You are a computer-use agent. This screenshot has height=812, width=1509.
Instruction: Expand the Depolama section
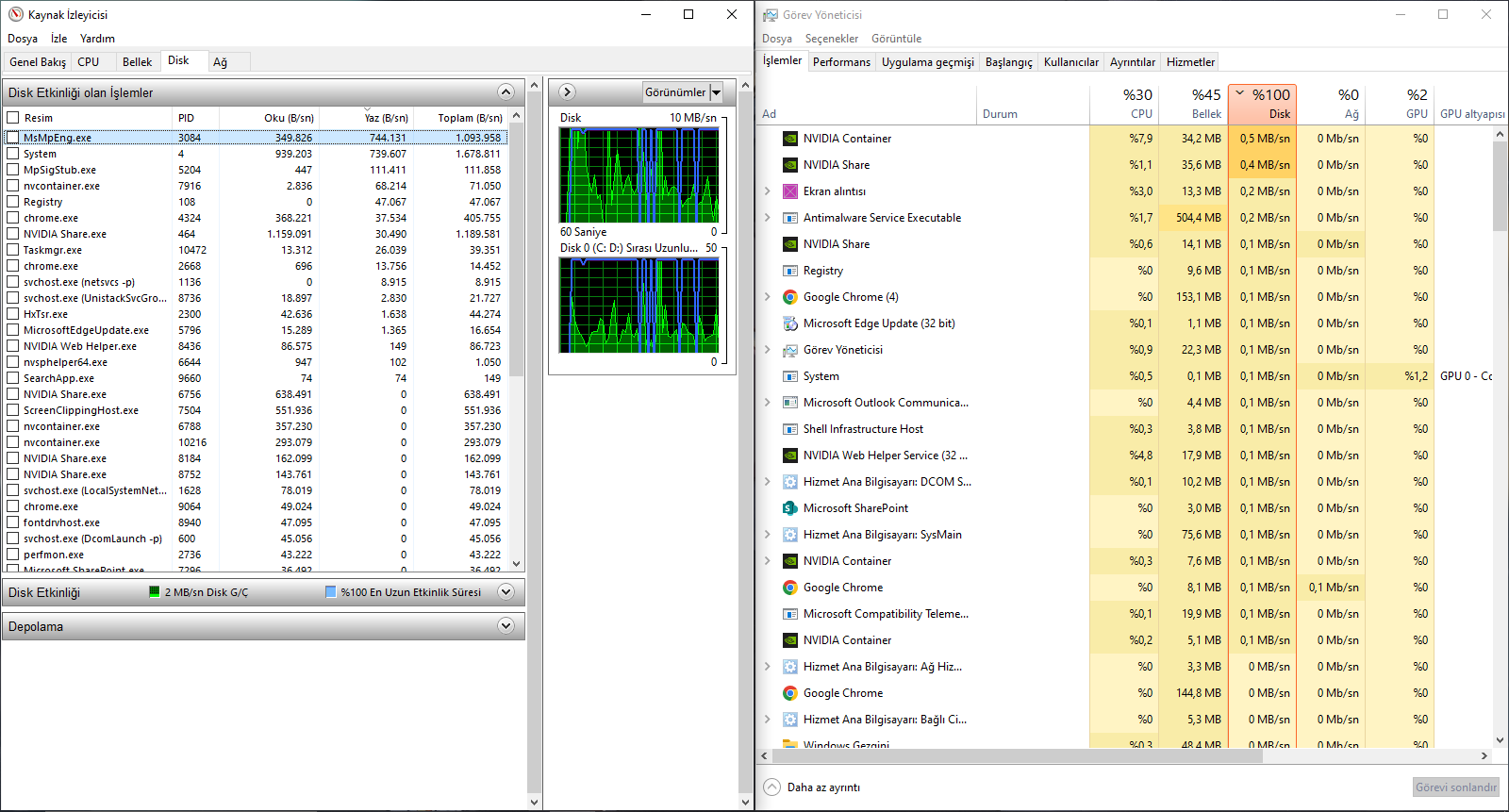click(x=506, y=626)
